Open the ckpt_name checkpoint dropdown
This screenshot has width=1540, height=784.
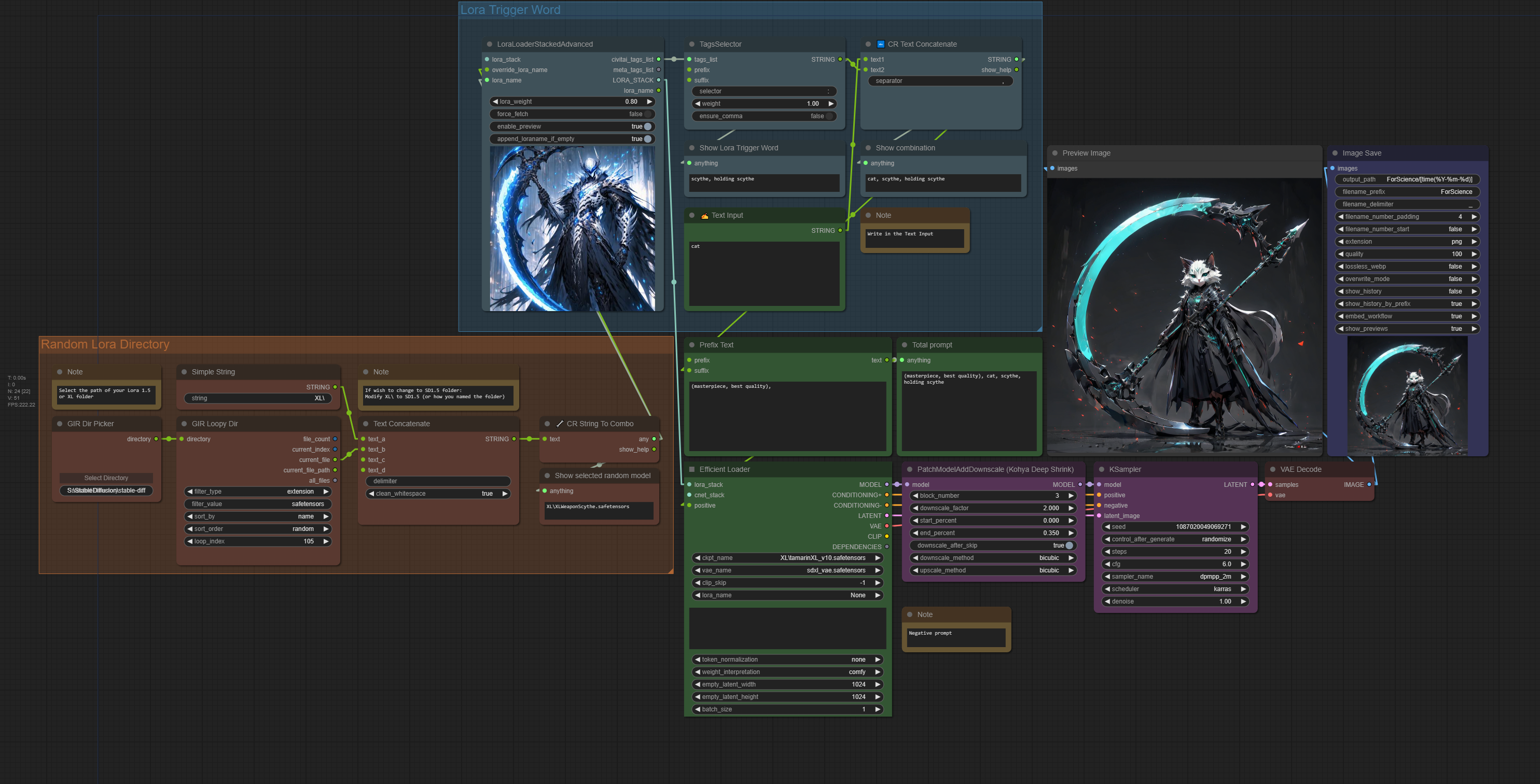pyautogui.click(x=787, y=558)
